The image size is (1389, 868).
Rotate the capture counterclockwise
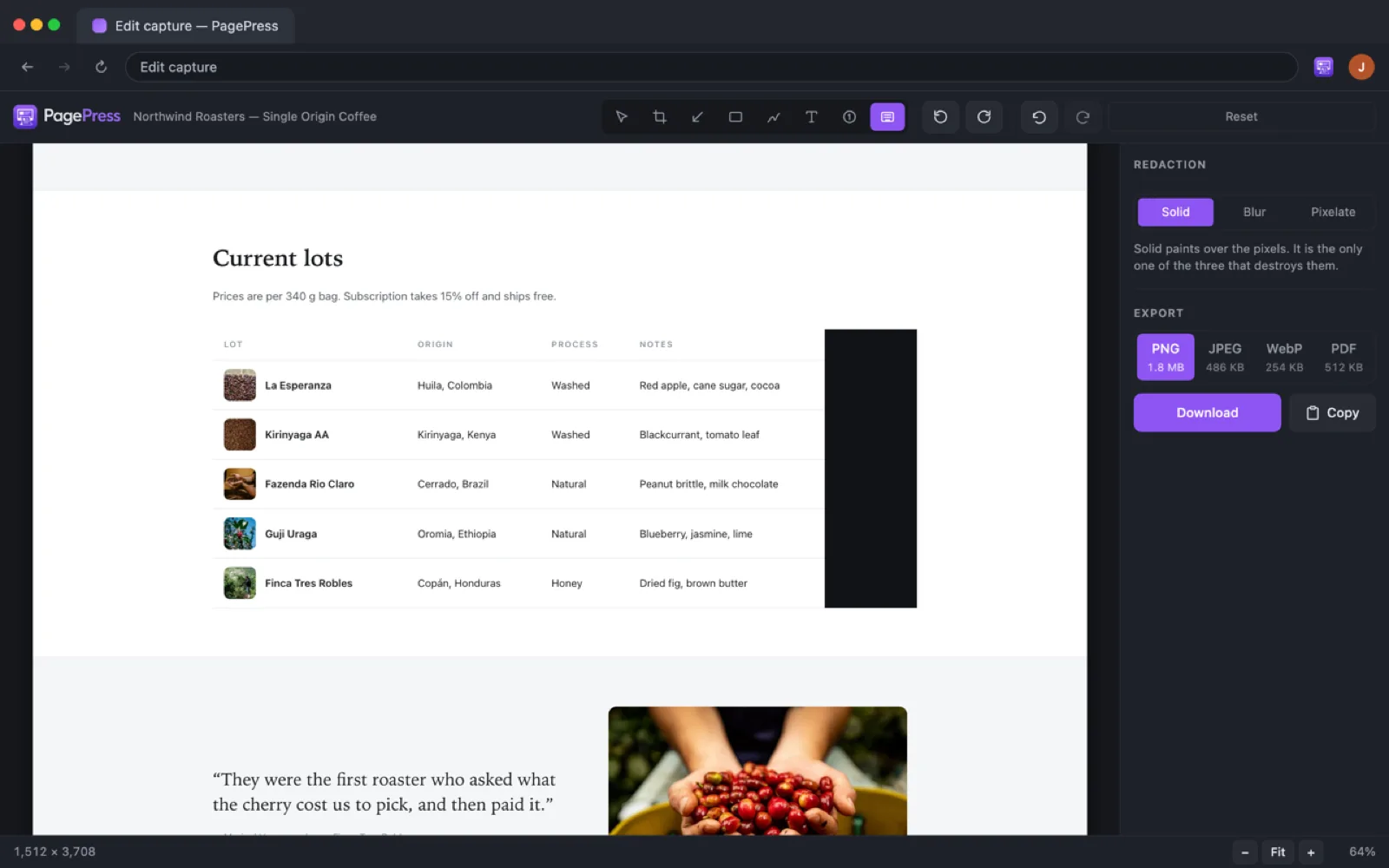pyautogui.click(x=940, y=117)
